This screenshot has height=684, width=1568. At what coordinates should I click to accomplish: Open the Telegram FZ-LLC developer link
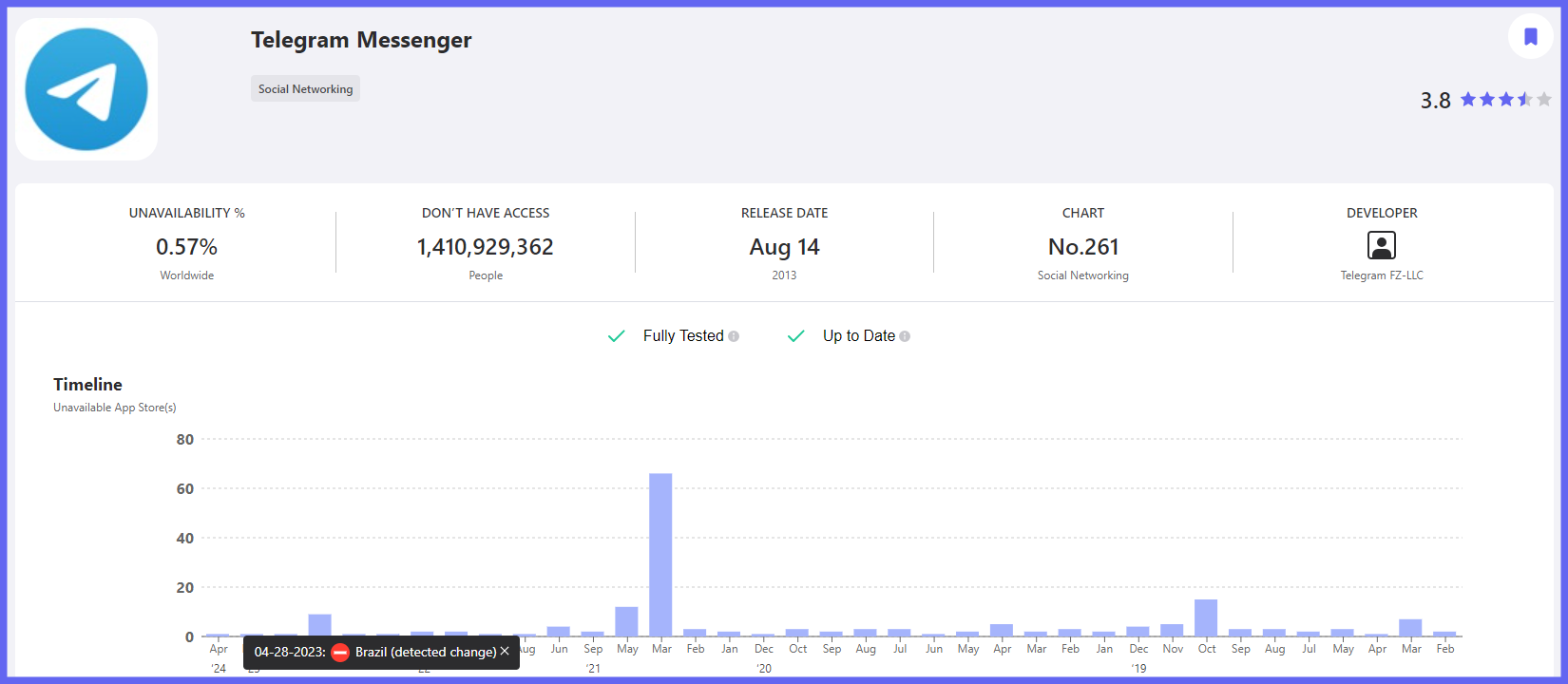point(1382,275)
